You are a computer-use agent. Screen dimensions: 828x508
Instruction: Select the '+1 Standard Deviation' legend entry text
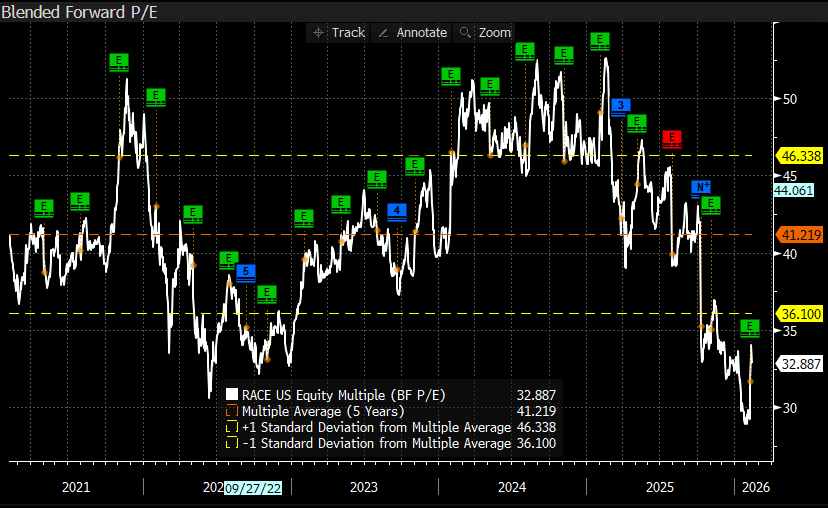[x=375, y=427]
